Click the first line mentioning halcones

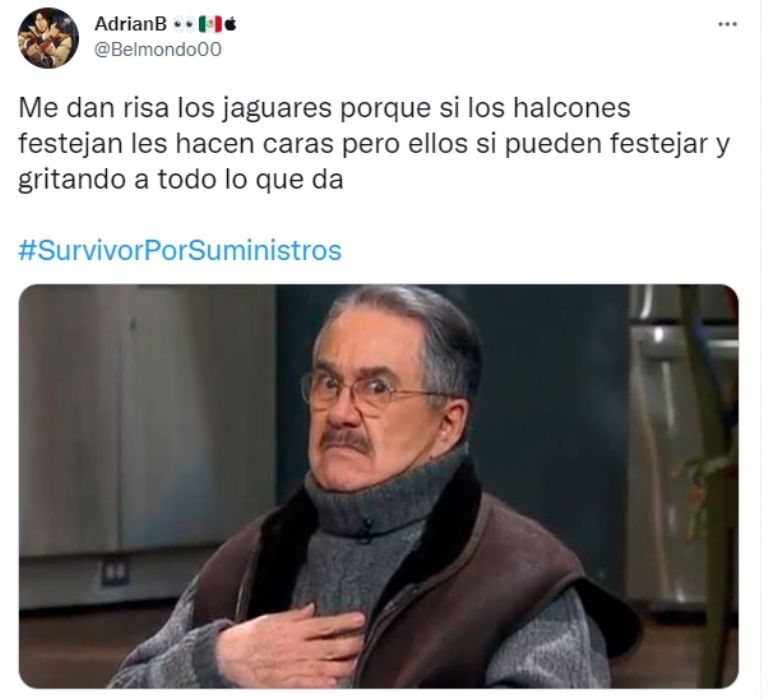pyautogui.click(x=324, y=108)
